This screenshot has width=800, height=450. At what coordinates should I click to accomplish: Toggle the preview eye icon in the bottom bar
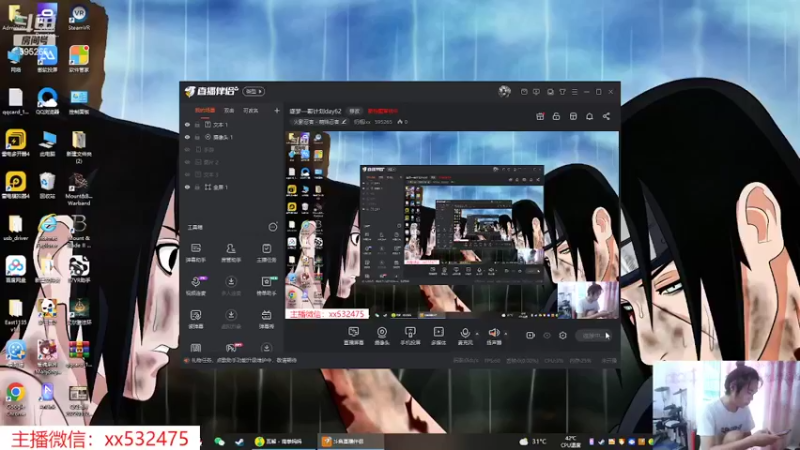546,335
